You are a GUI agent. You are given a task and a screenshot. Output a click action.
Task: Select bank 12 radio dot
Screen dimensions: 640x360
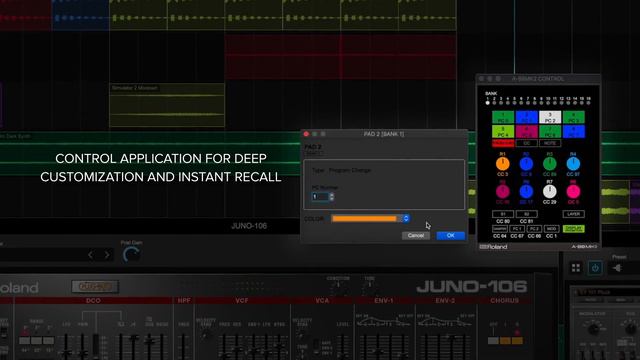point(562,103)
